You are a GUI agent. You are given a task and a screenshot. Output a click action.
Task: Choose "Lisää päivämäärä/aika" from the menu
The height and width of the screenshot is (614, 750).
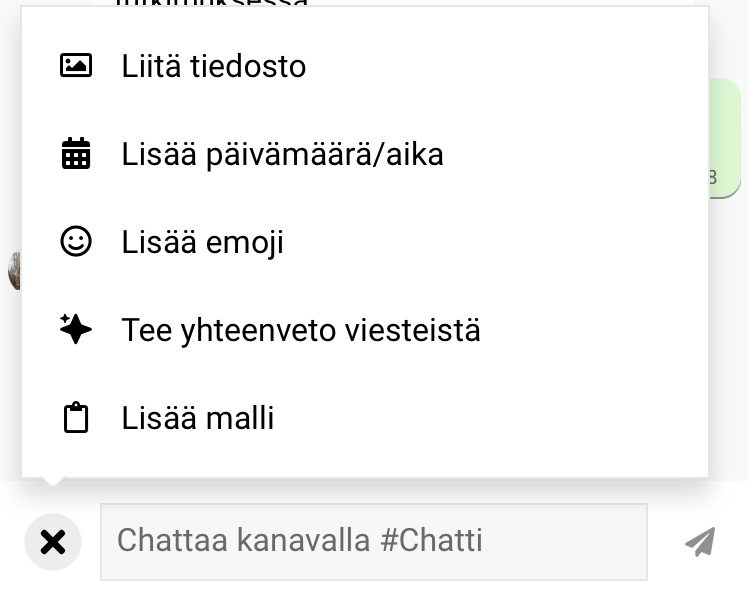pyautogui.click(x=282, y=154)
